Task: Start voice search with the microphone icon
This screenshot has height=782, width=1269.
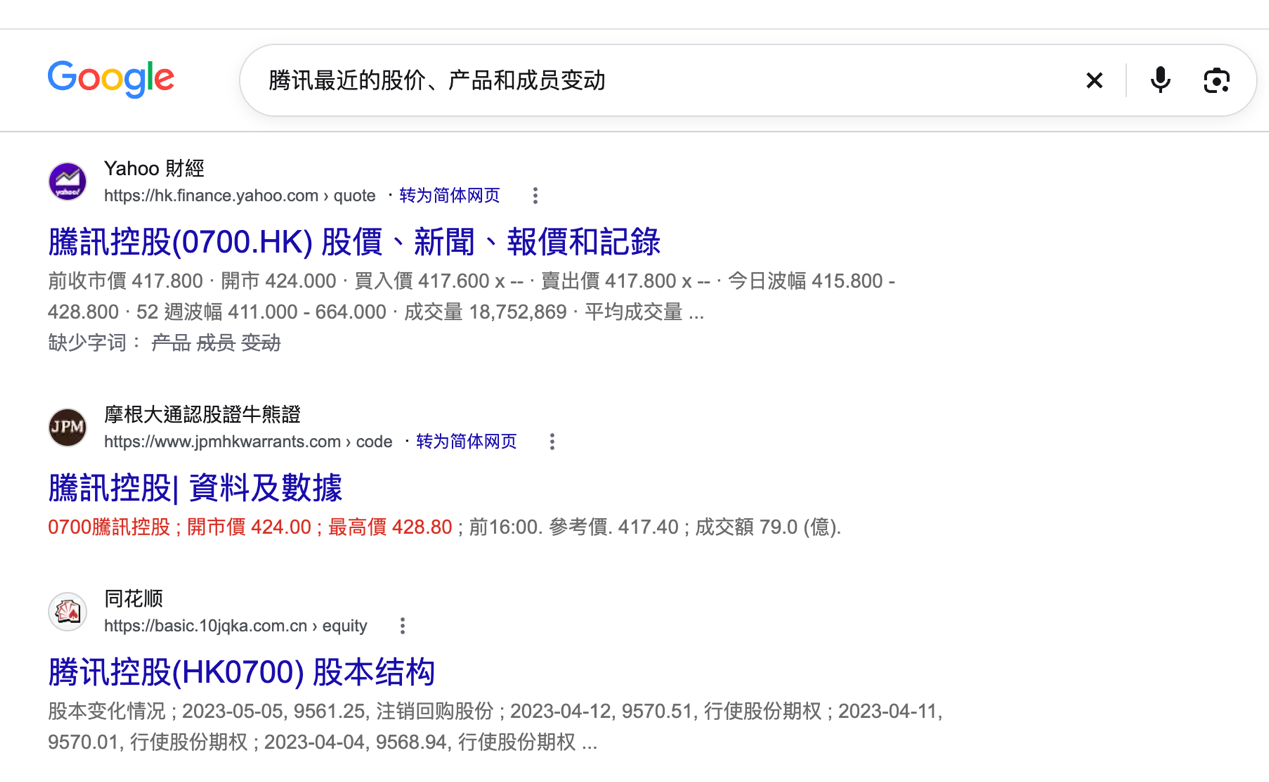Action: coord(1160,80)
